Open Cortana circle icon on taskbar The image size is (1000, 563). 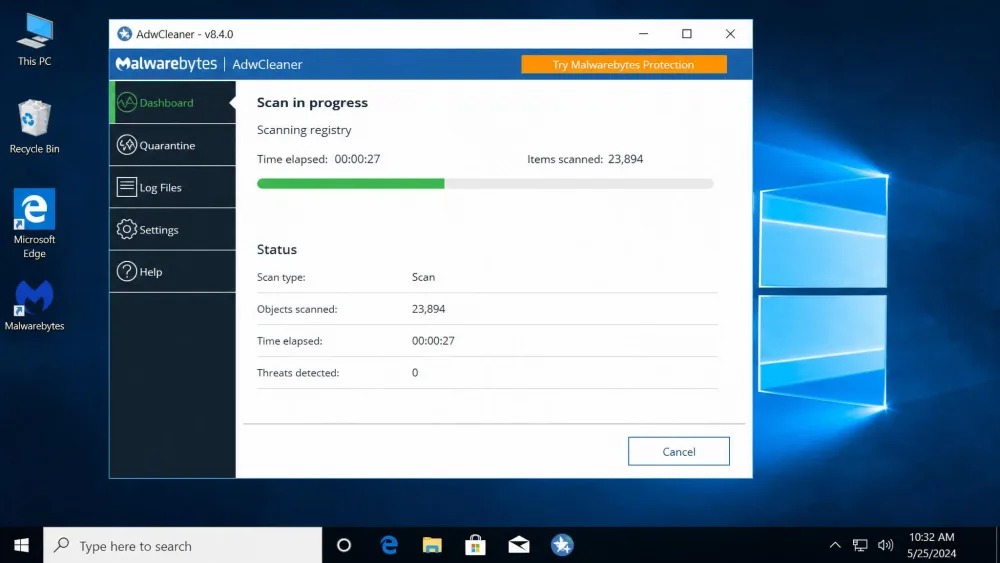click(344, 545)
